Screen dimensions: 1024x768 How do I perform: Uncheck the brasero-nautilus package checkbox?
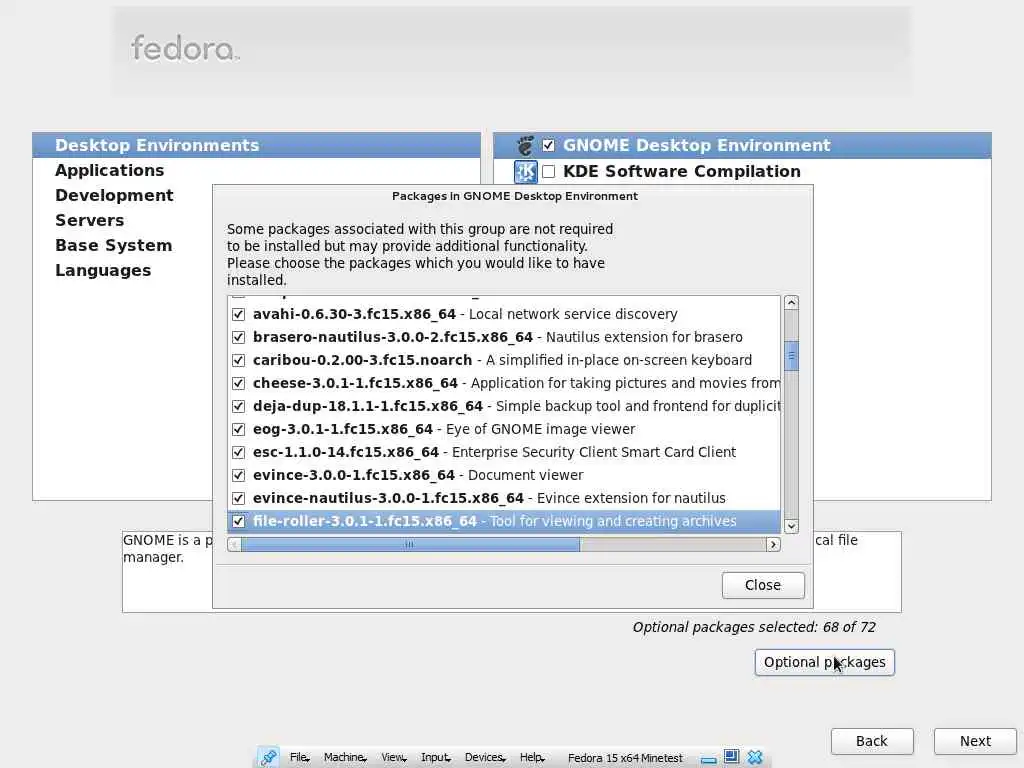(238, 337)
